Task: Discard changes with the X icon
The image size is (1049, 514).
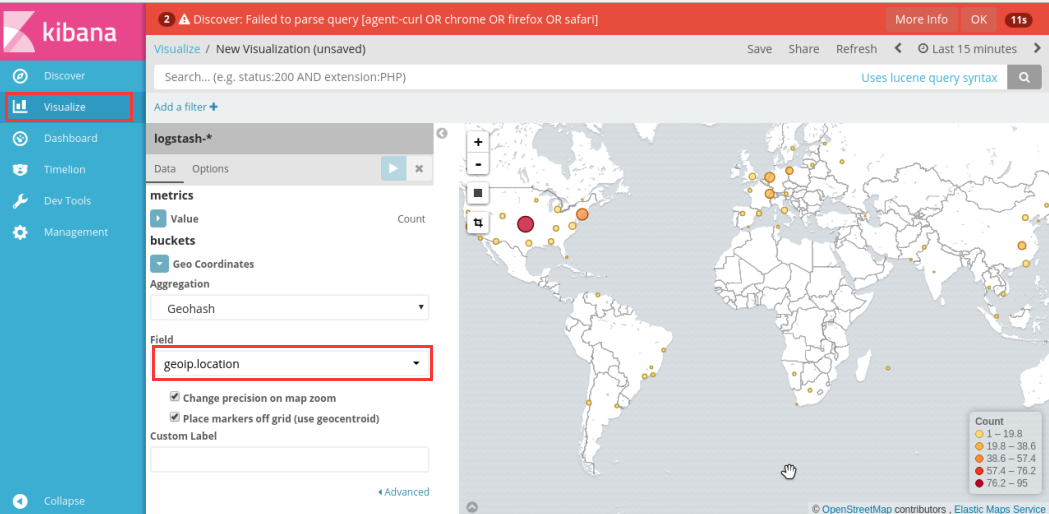Action: pos(419,169)
